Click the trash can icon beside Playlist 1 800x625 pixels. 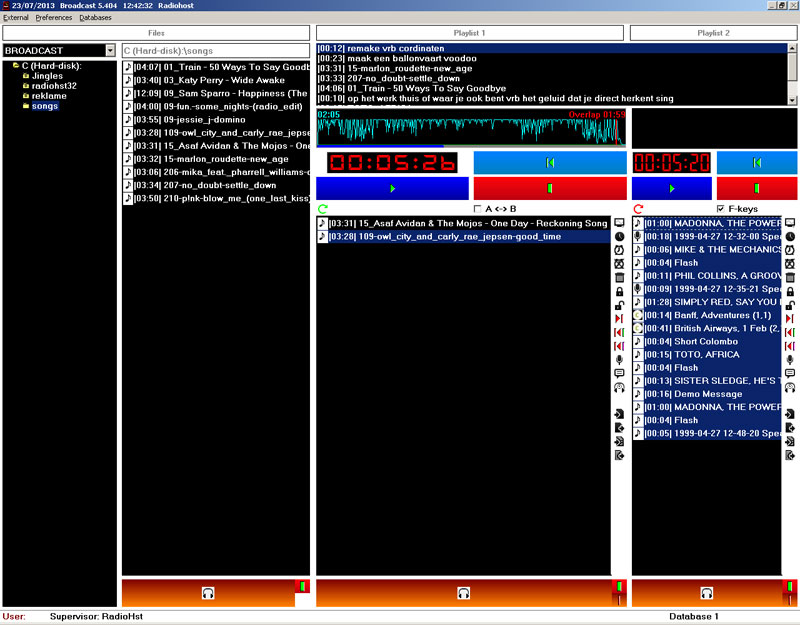point(619,278)
